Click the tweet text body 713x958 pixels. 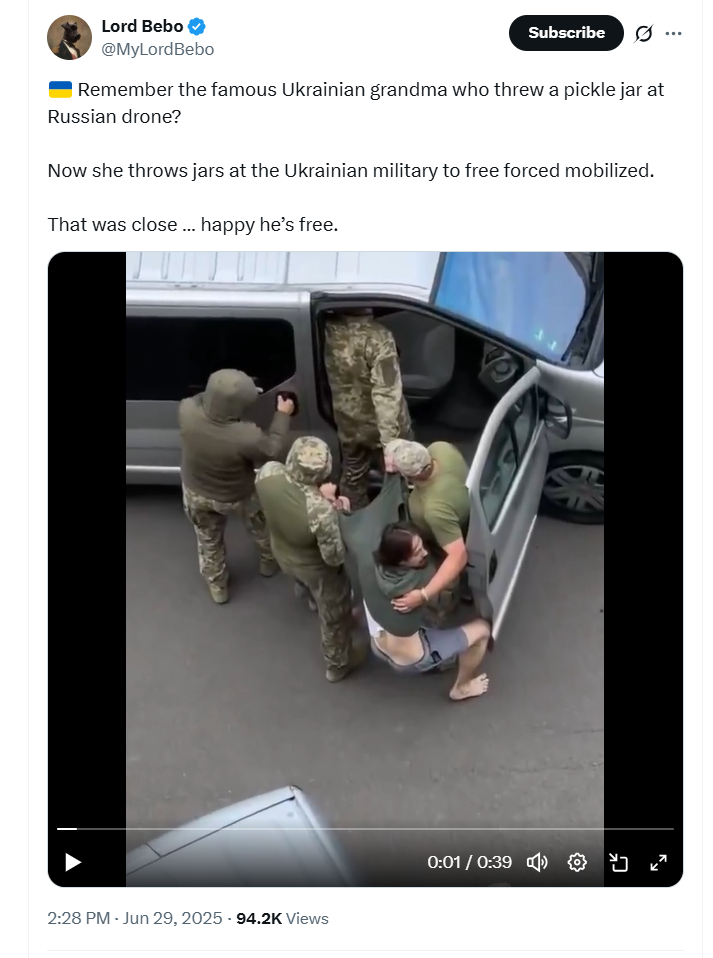tap(356, 157)
